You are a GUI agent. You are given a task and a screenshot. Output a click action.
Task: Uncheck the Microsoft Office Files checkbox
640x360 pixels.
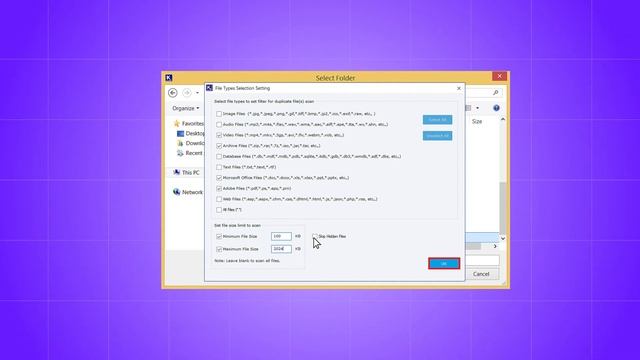pos(219,178)
